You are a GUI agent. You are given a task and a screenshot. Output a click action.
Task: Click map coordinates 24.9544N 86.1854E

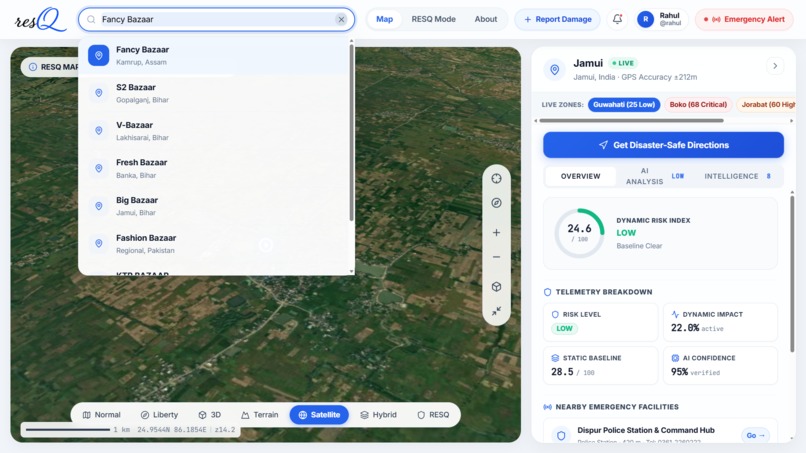point(172,429)
